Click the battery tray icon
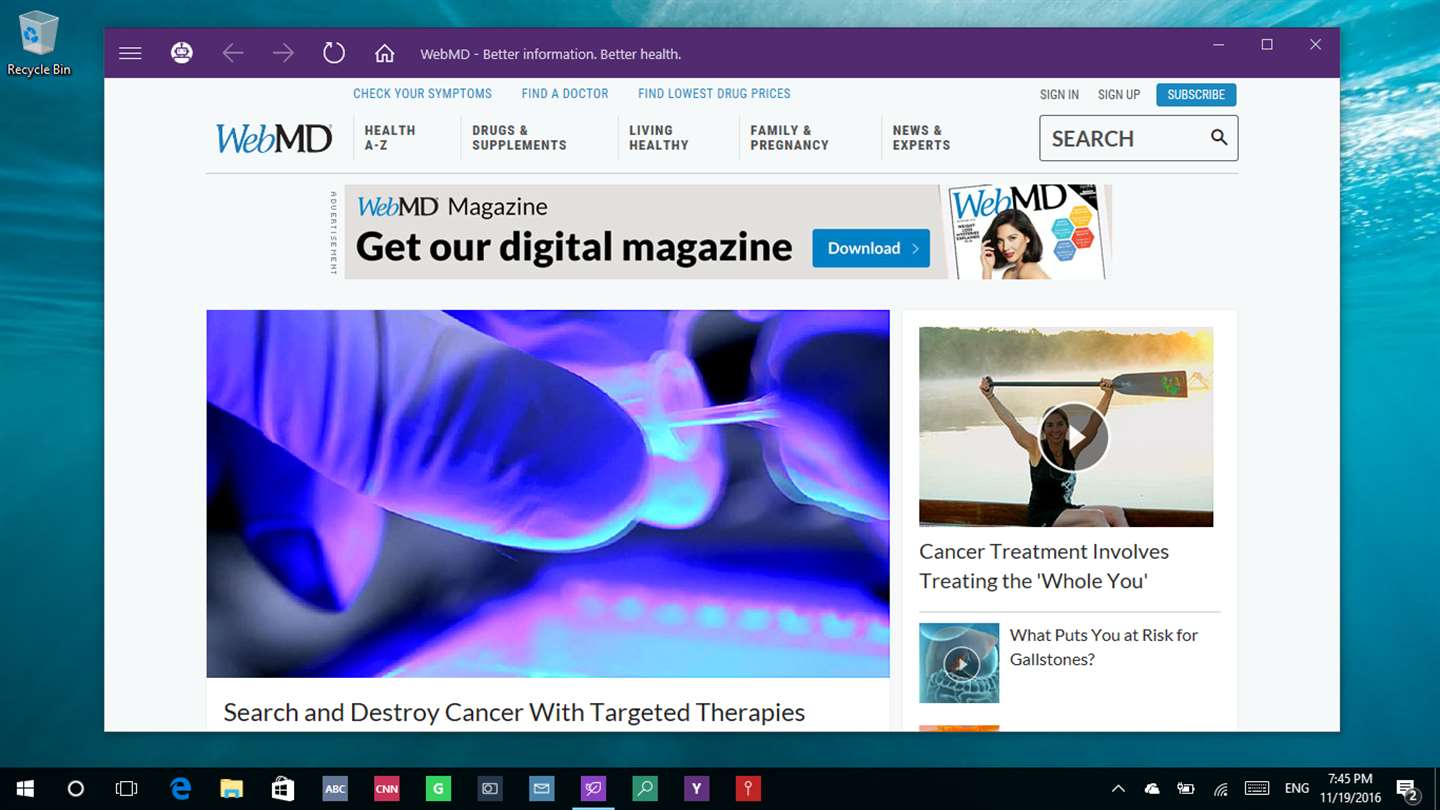Screen dimensions: 1440x810 pos(1186,789)
